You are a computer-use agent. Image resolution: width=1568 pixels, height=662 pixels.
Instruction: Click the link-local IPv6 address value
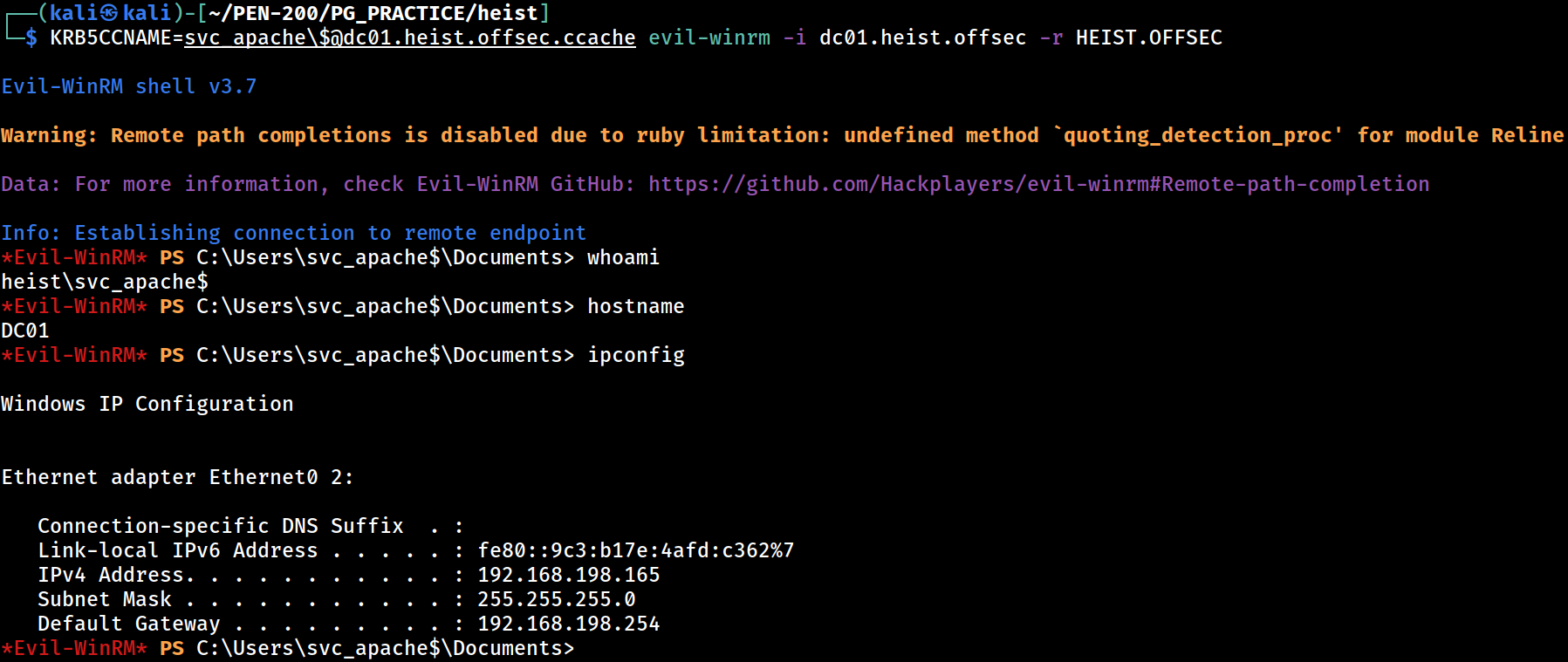tap(636, 550)
